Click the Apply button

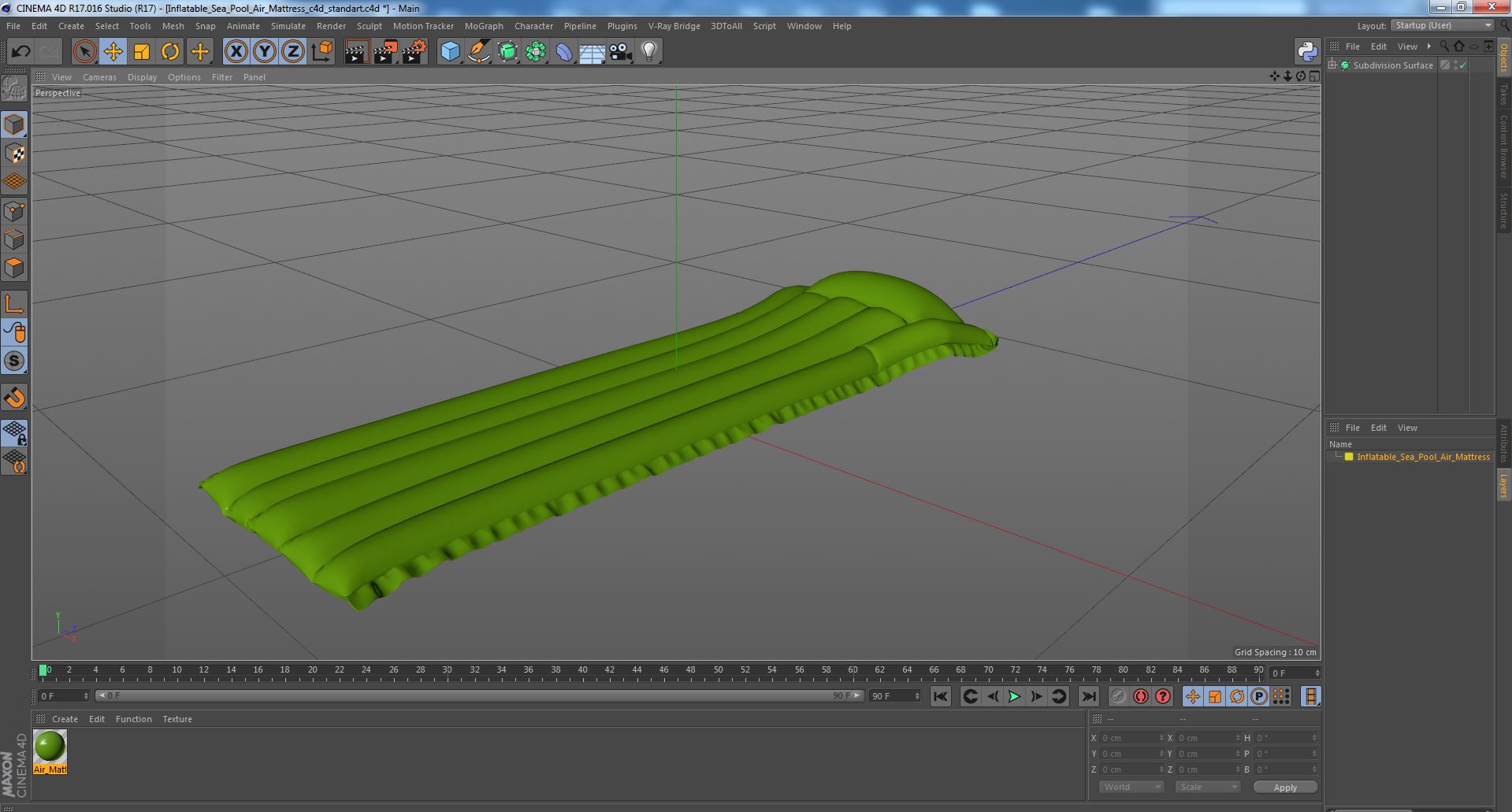(1285, 788)
